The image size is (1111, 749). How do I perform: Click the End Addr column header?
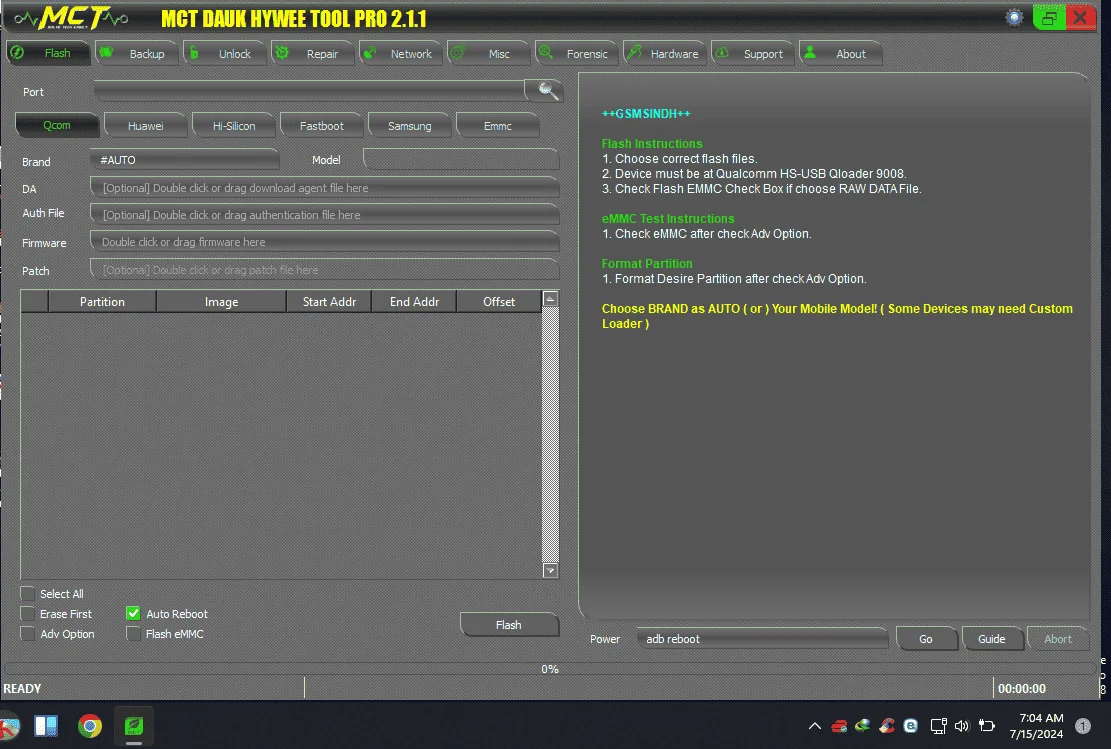414,302
